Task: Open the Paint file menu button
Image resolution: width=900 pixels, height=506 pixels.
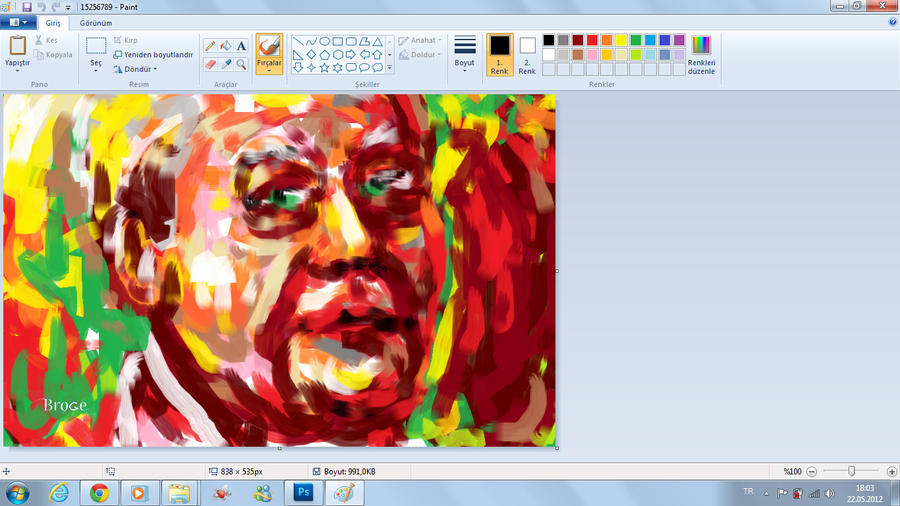Action: [18, 22]
